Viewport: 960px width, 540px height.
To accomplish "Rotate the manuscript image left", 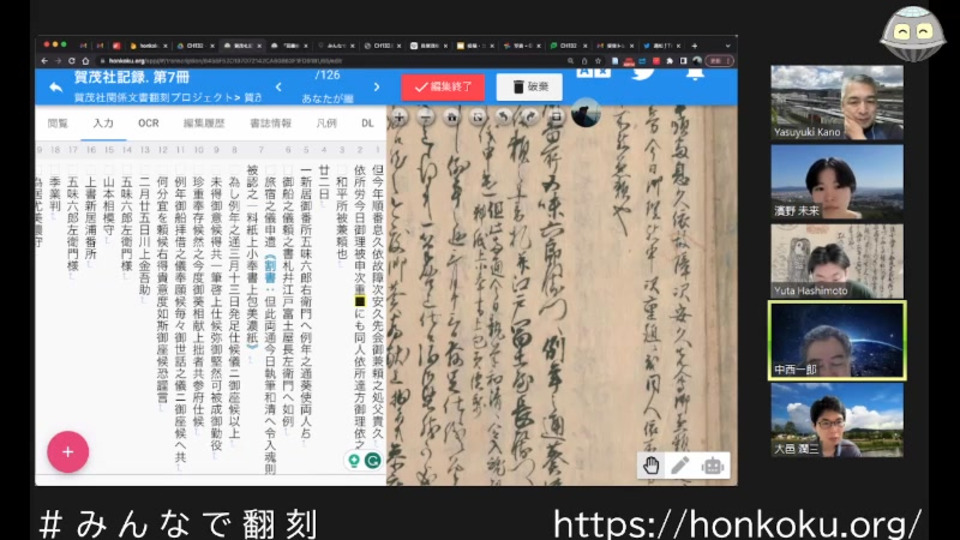I will pyautogui.click(x=504, y=117).
